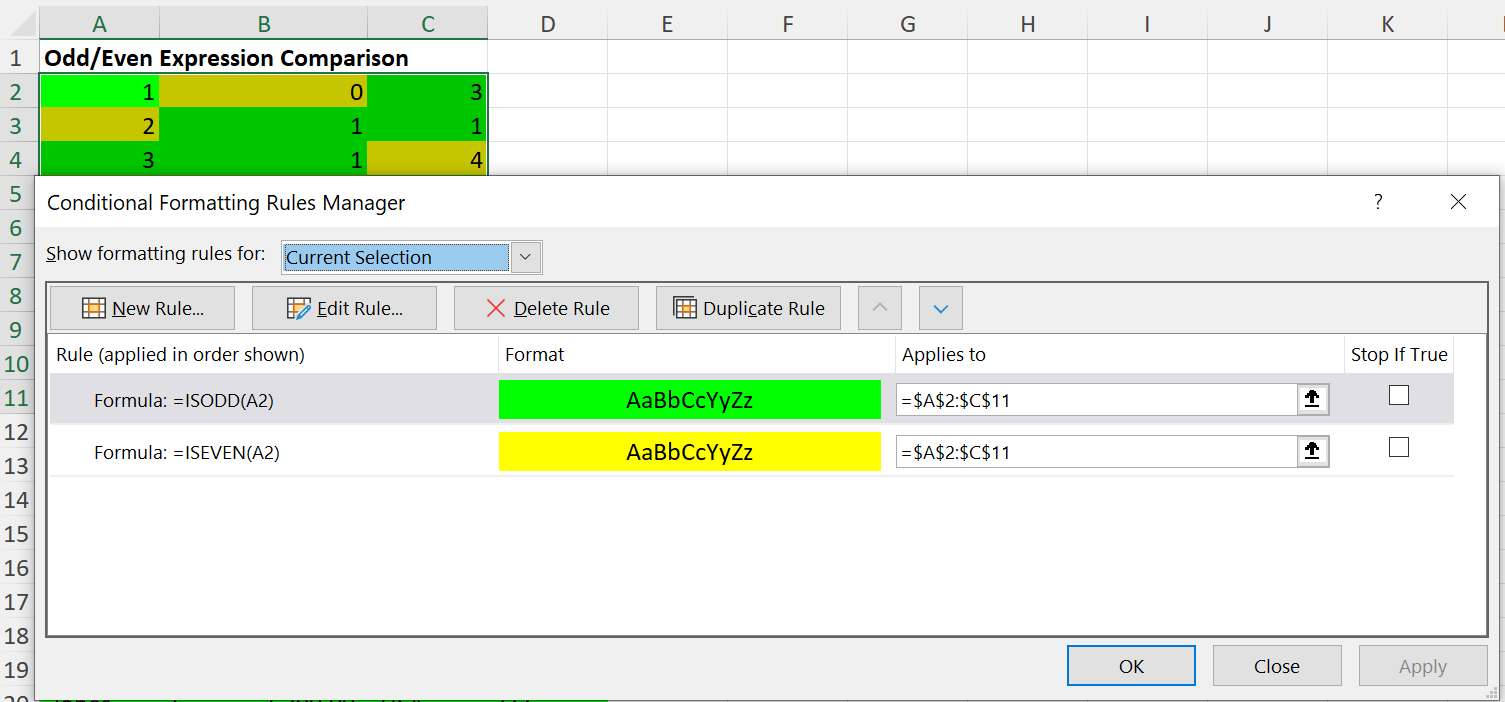Click OK to confirm rules
The image size is (1505, 702).
(1131, 666)
